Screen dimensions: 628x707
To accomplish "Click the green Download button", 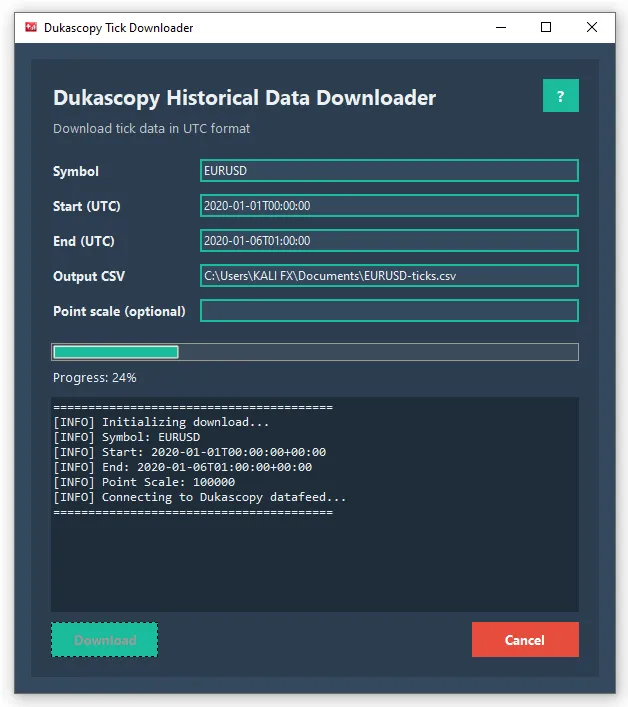I will [105, 640].
